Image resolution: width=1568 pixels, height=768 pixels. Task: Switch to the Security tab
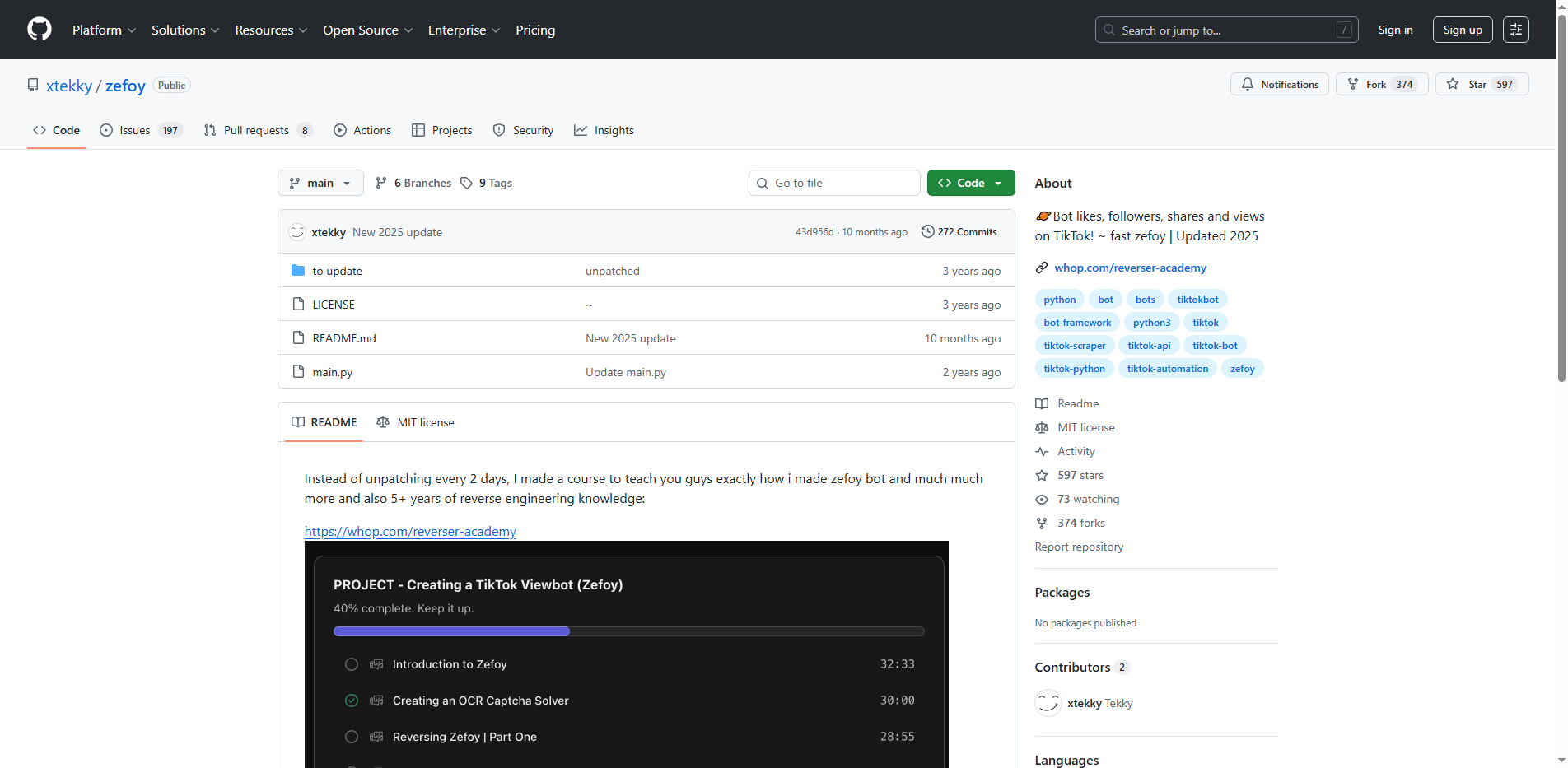click(x=523, y=130)
